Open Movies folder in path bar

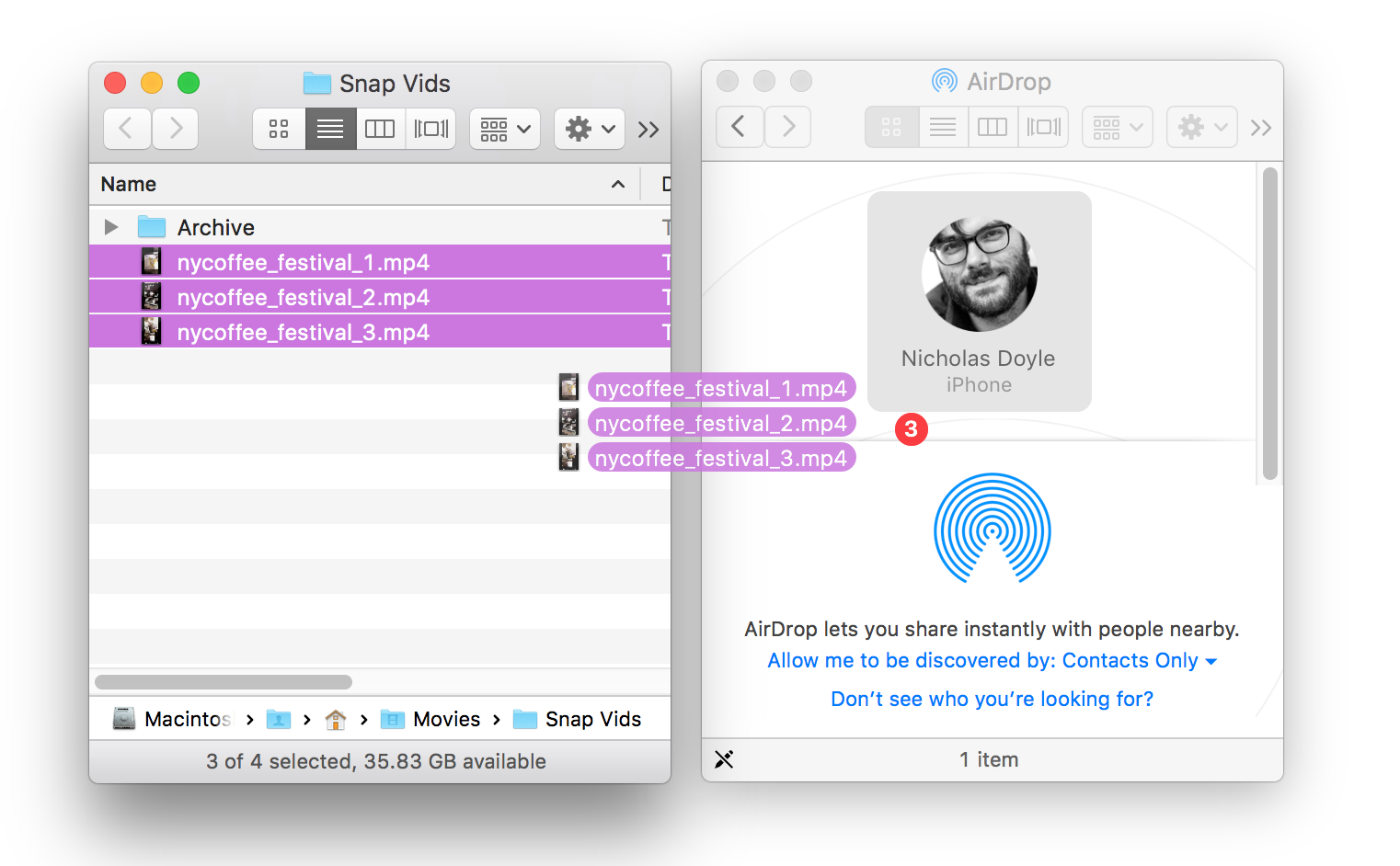[x=430, y=719]
